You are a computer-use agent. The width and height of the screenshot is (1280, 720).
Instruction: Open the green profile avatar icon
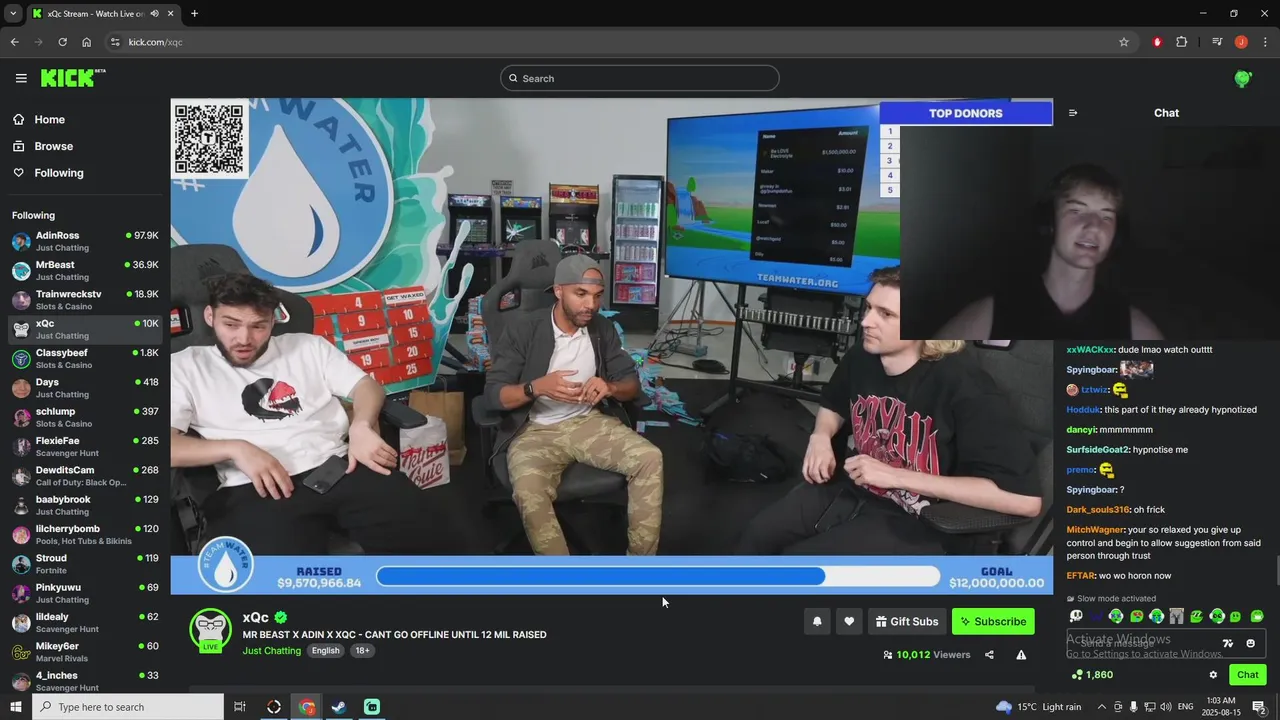[x=1243, y=78]
